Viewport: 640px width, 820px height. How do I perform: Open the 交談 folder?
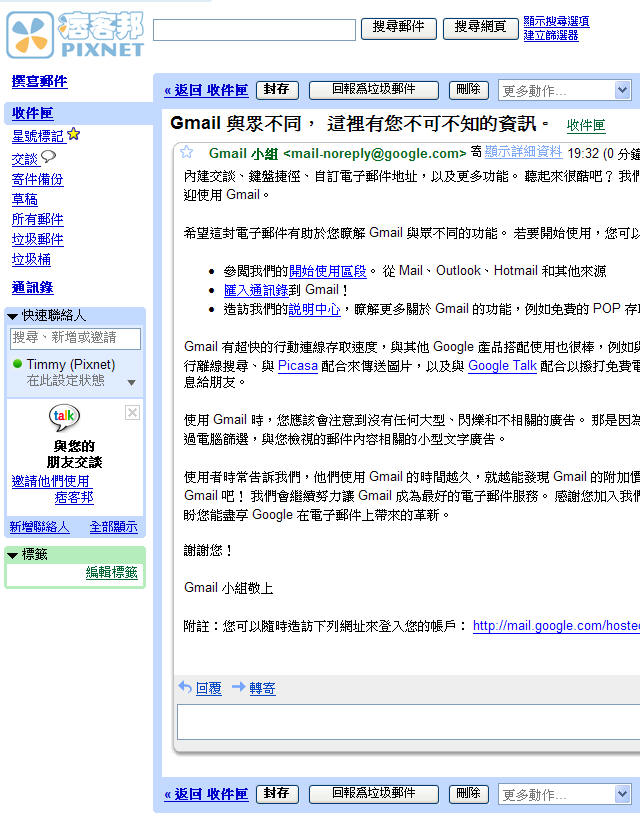(25, 158)
